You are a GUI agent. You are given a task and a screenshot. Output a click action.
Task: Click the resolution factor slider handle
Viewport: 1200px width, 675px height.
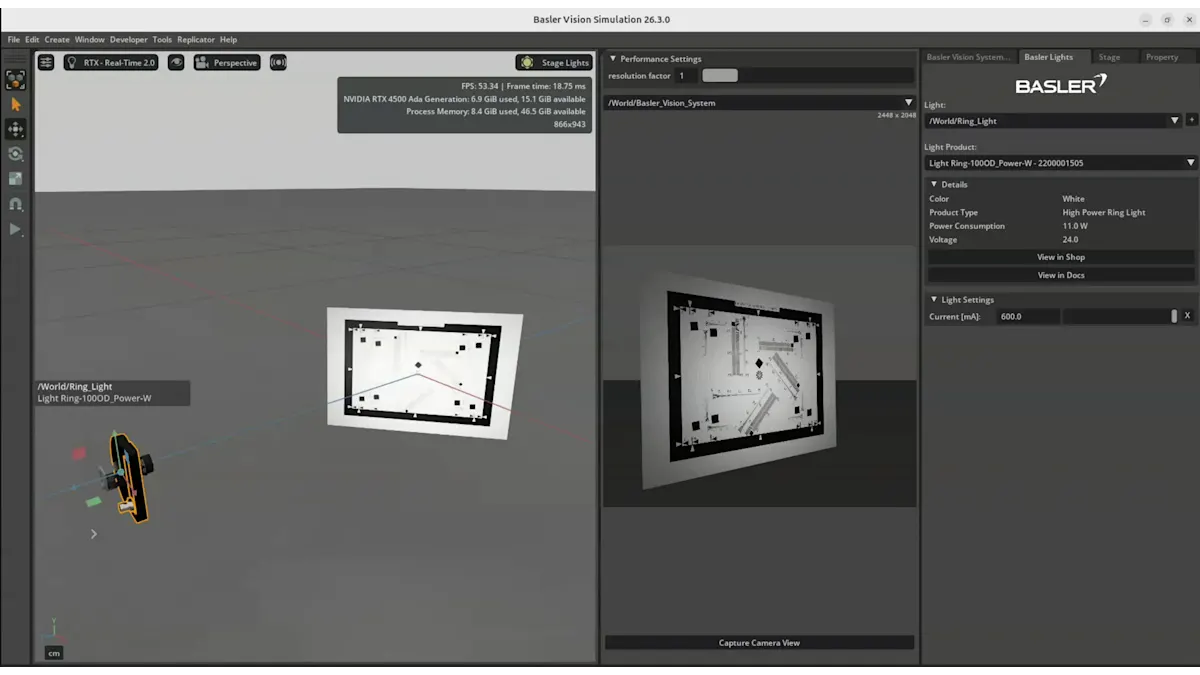click(720, 76)
